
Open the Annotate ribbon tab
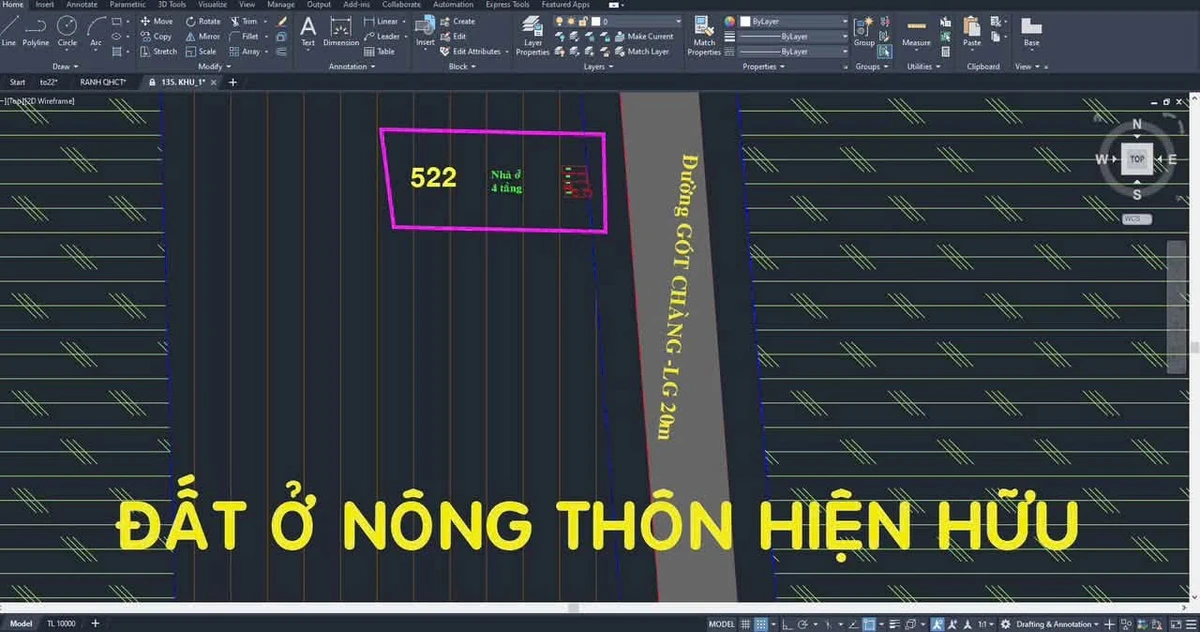coord(82,5)
